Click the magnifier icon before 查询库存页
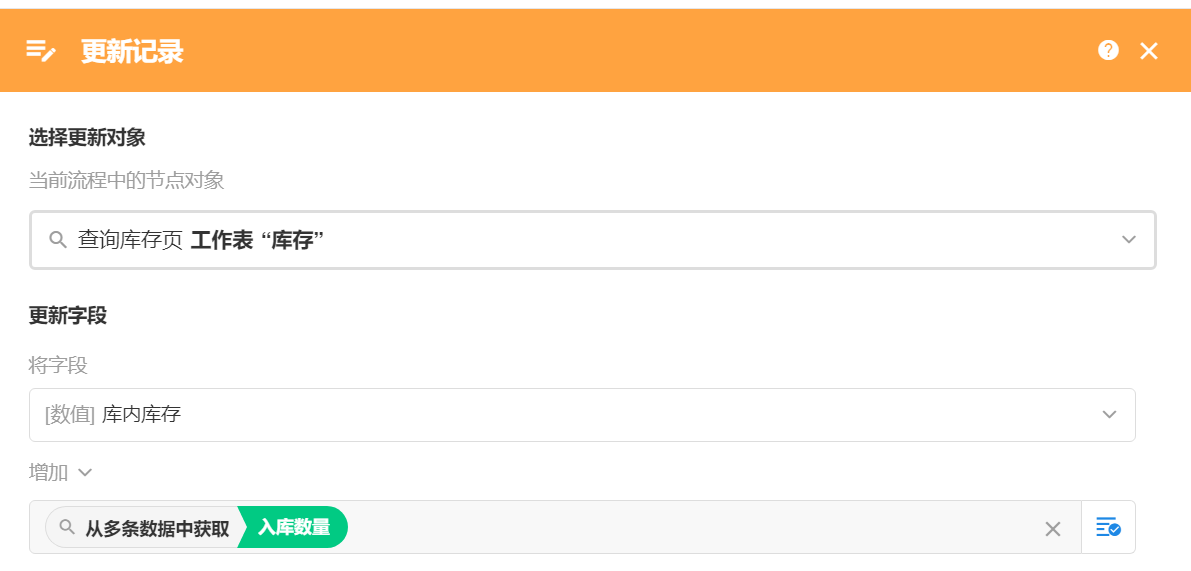Viewport: 1191px width, 571px height. (58, 240)
